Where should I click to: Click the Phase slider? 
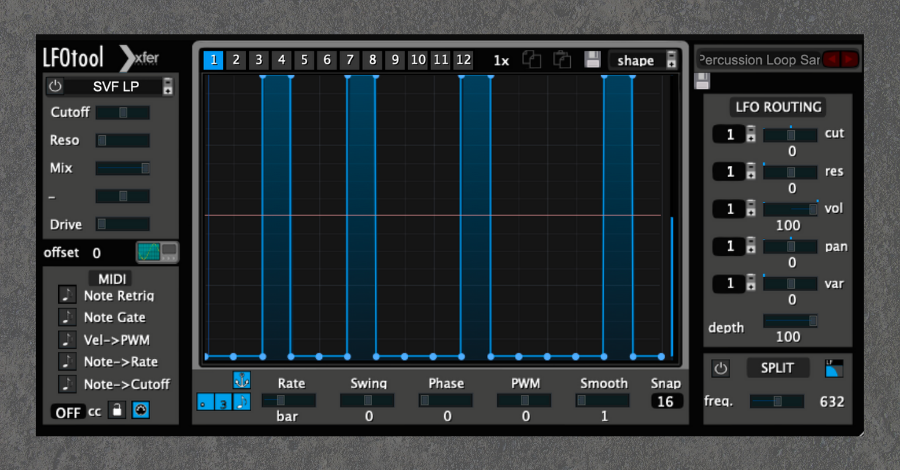445,400
